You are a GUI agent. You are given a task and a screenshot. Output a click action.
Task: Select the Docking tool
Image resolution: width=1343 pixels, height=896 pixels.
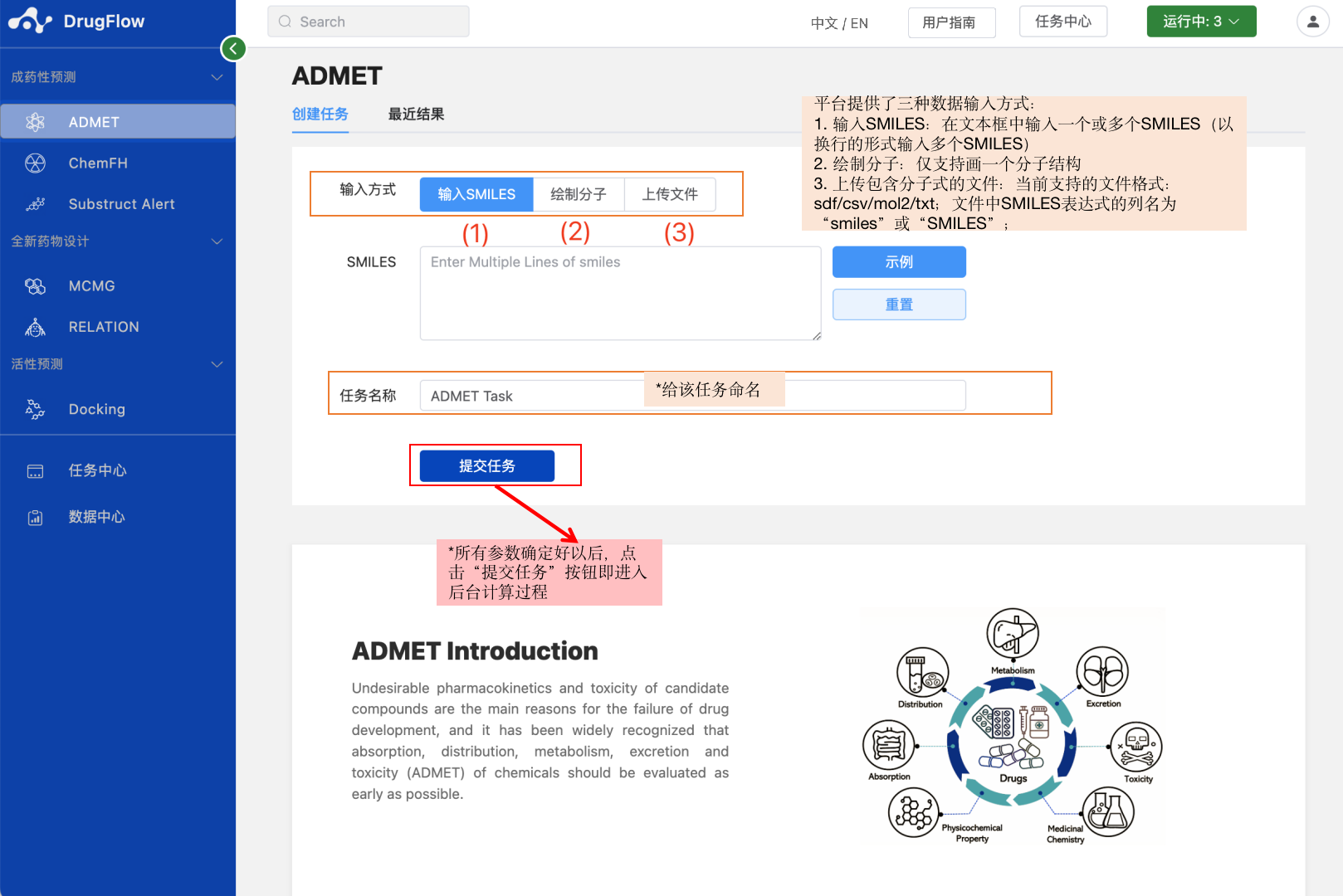pos(96,408)
